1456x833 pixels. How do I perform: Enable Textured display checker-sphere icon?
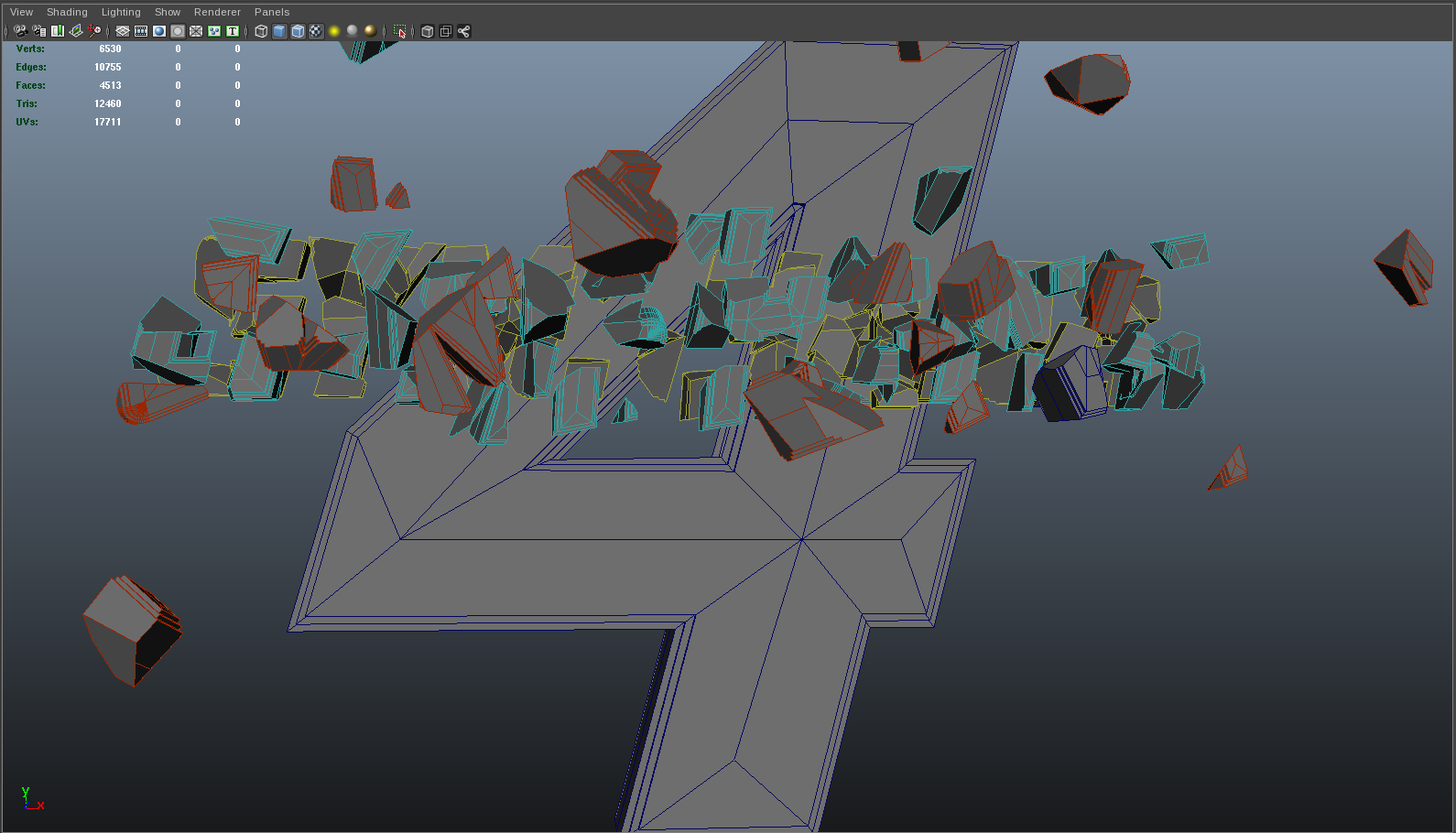coord(316,31)
